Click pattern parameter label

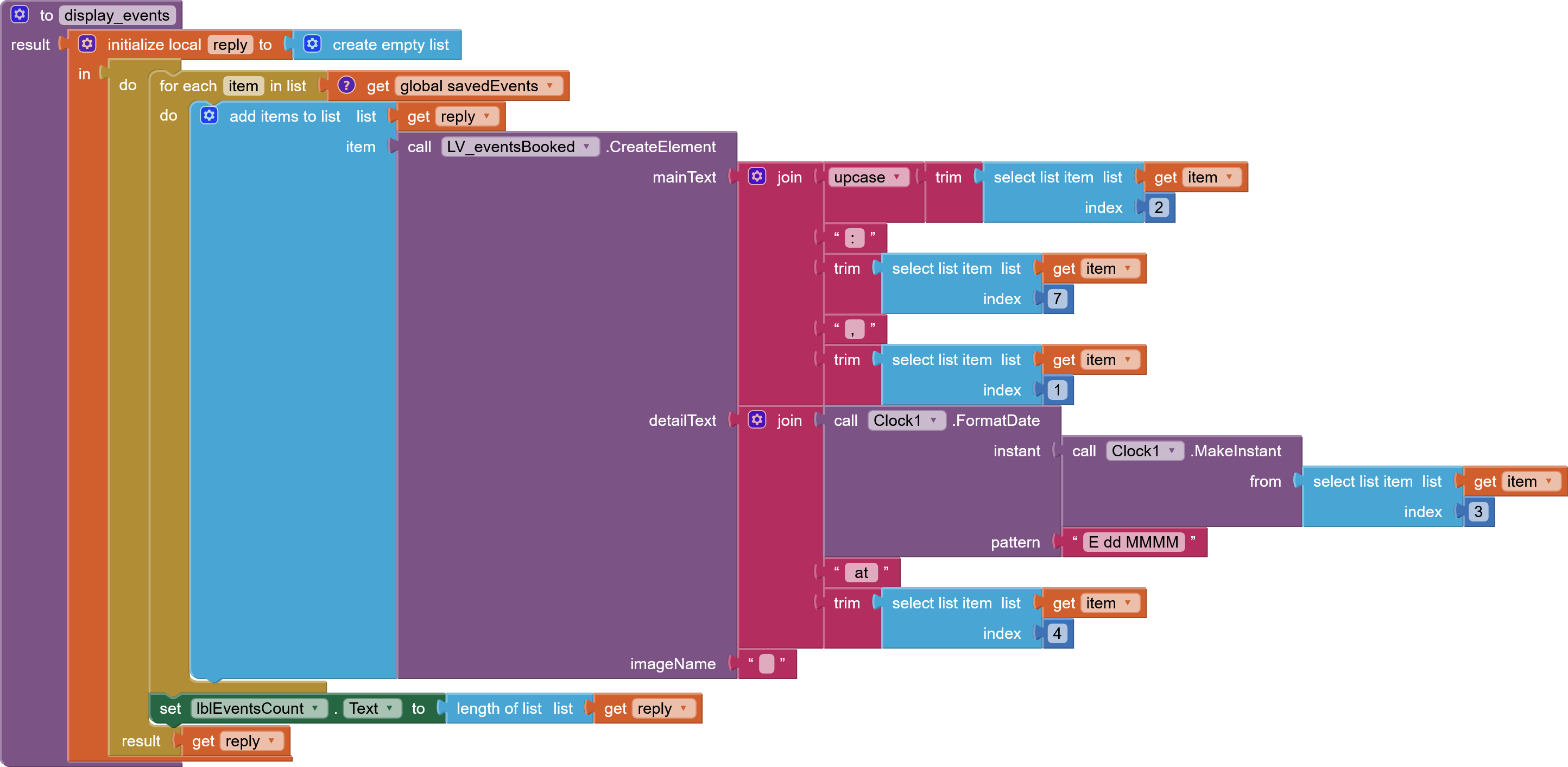tap(1015, 542)
